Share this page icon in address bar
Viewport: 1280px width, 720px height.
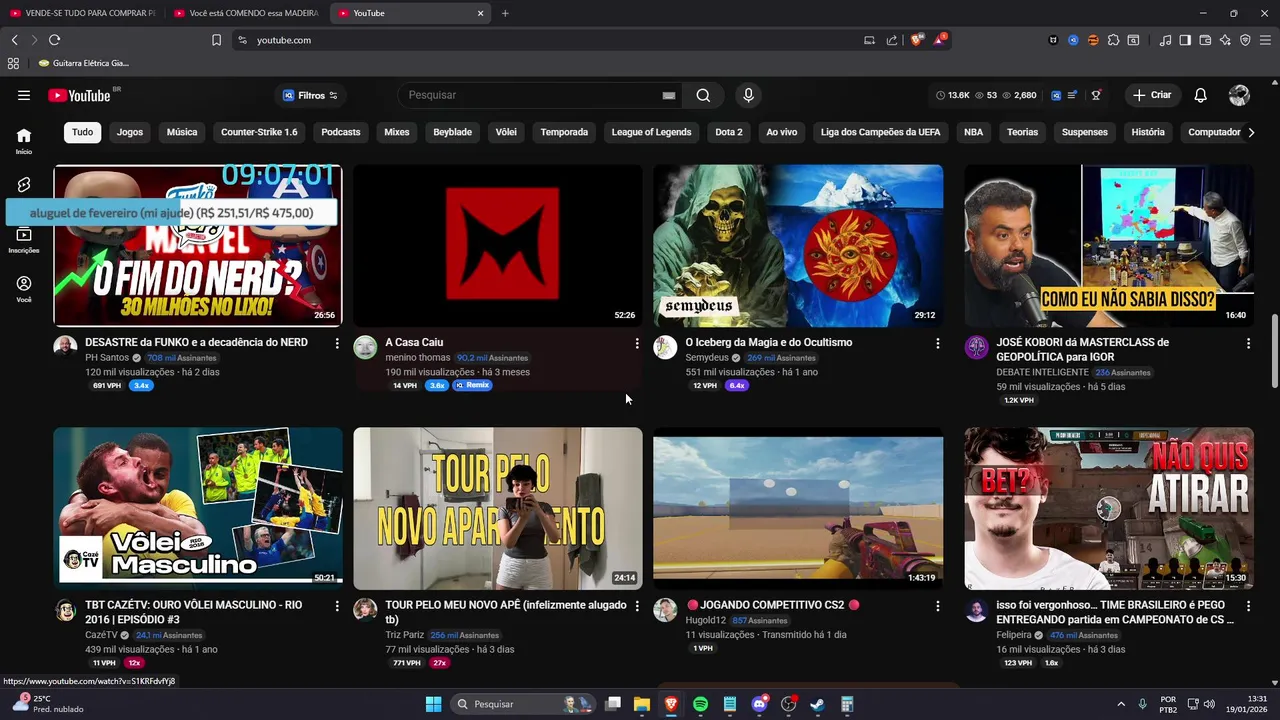[891, 40]
